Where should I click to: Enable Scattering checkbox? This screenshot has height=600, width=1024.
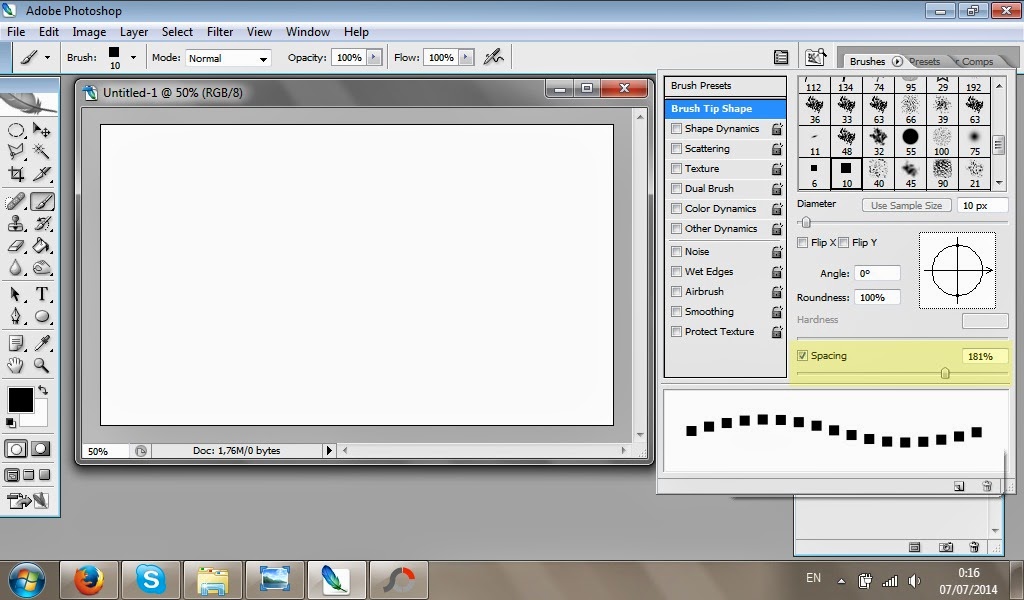[x=677, y=149]
